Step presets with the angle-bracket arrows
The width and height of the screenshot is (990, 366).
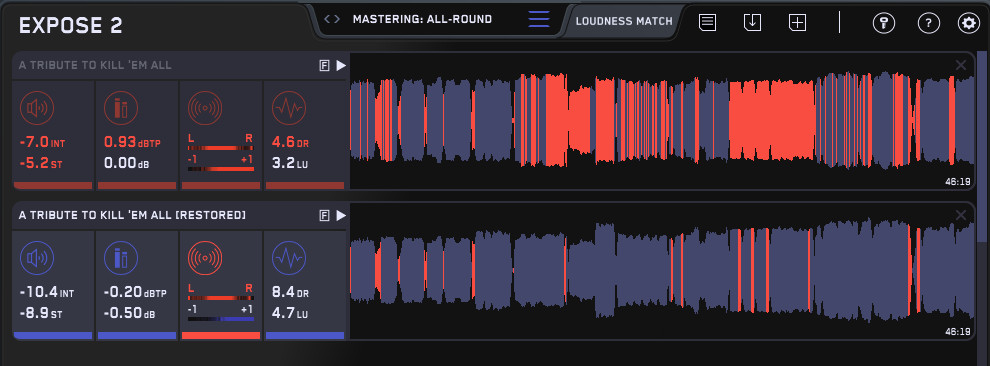click(x=331, y=19)
